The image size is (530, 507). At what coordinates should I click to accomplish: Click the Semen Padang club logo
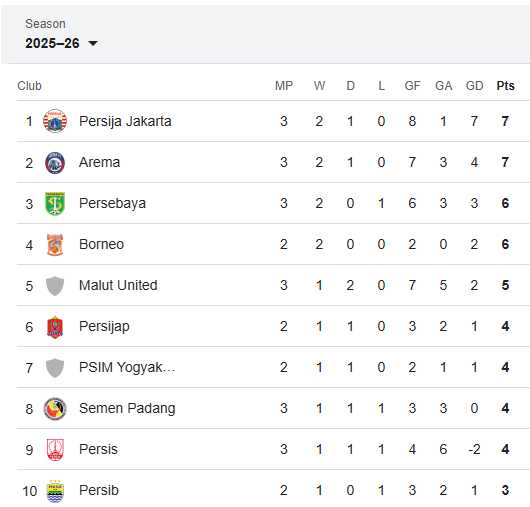coord(55,409)
